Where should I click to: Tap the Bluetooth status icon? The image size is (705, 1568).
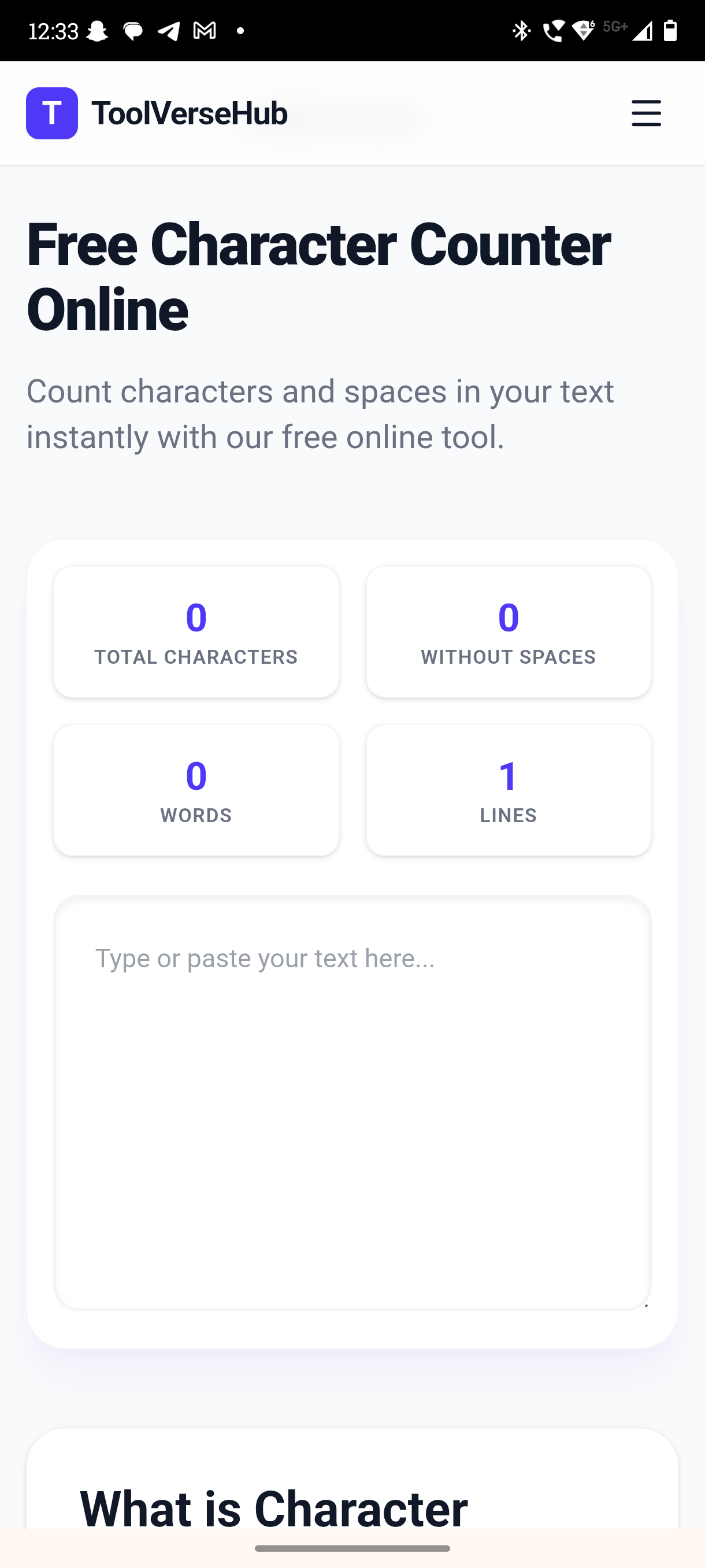[x=521, y=31]
